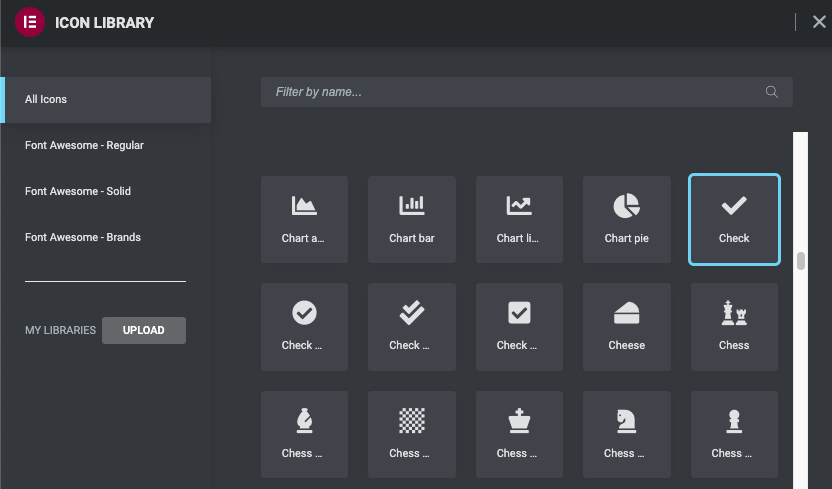Click the search magnifier icon
Image resolution: width=832 pixels, height=489 pixels.
[772, 92]
